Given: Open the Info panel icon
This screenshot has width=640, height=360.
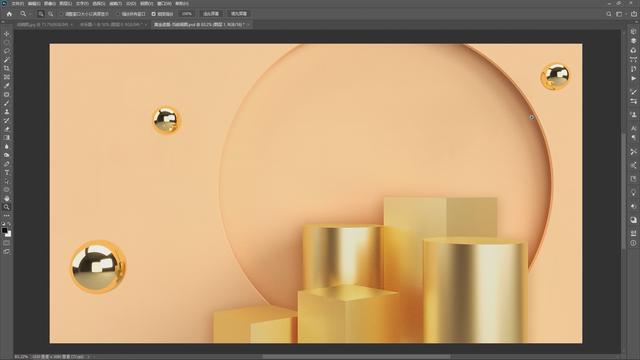Looking at the screenshot, I should click(x=633, y=243).
